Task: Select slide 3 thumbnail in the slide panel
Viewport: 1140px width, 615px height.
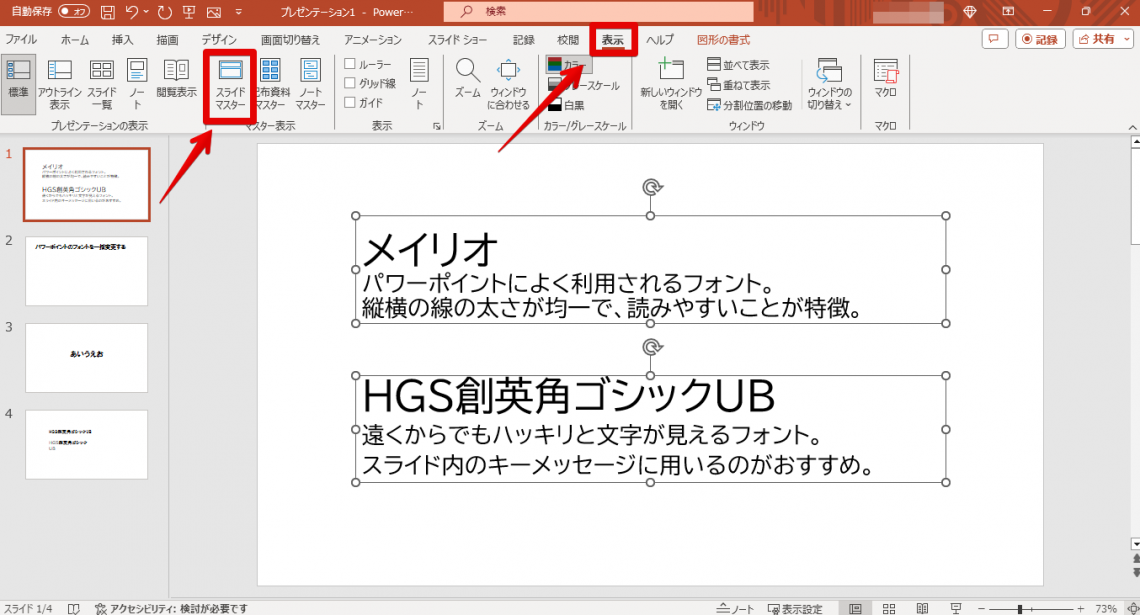Action: (87, 357)
